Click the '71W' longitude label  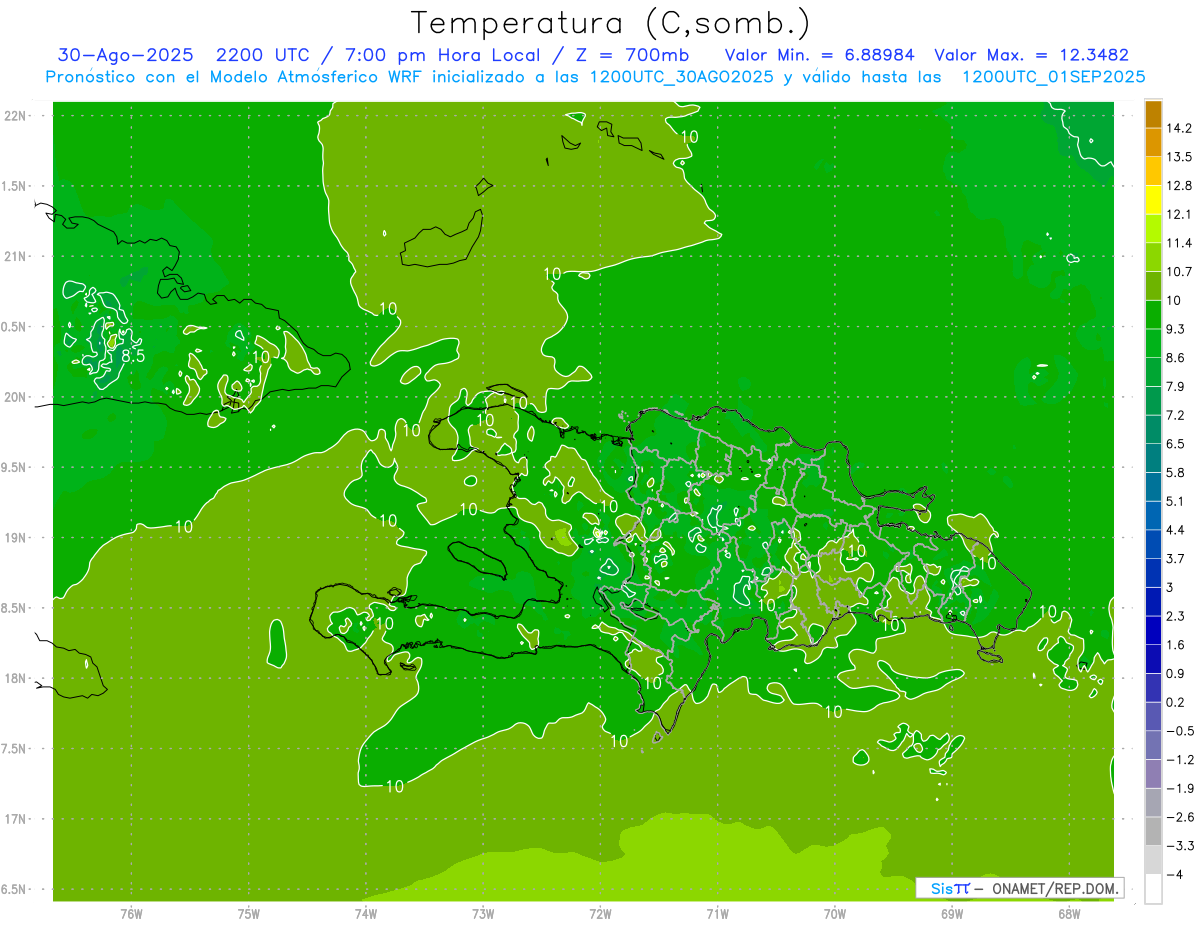(x=717, y=913)
